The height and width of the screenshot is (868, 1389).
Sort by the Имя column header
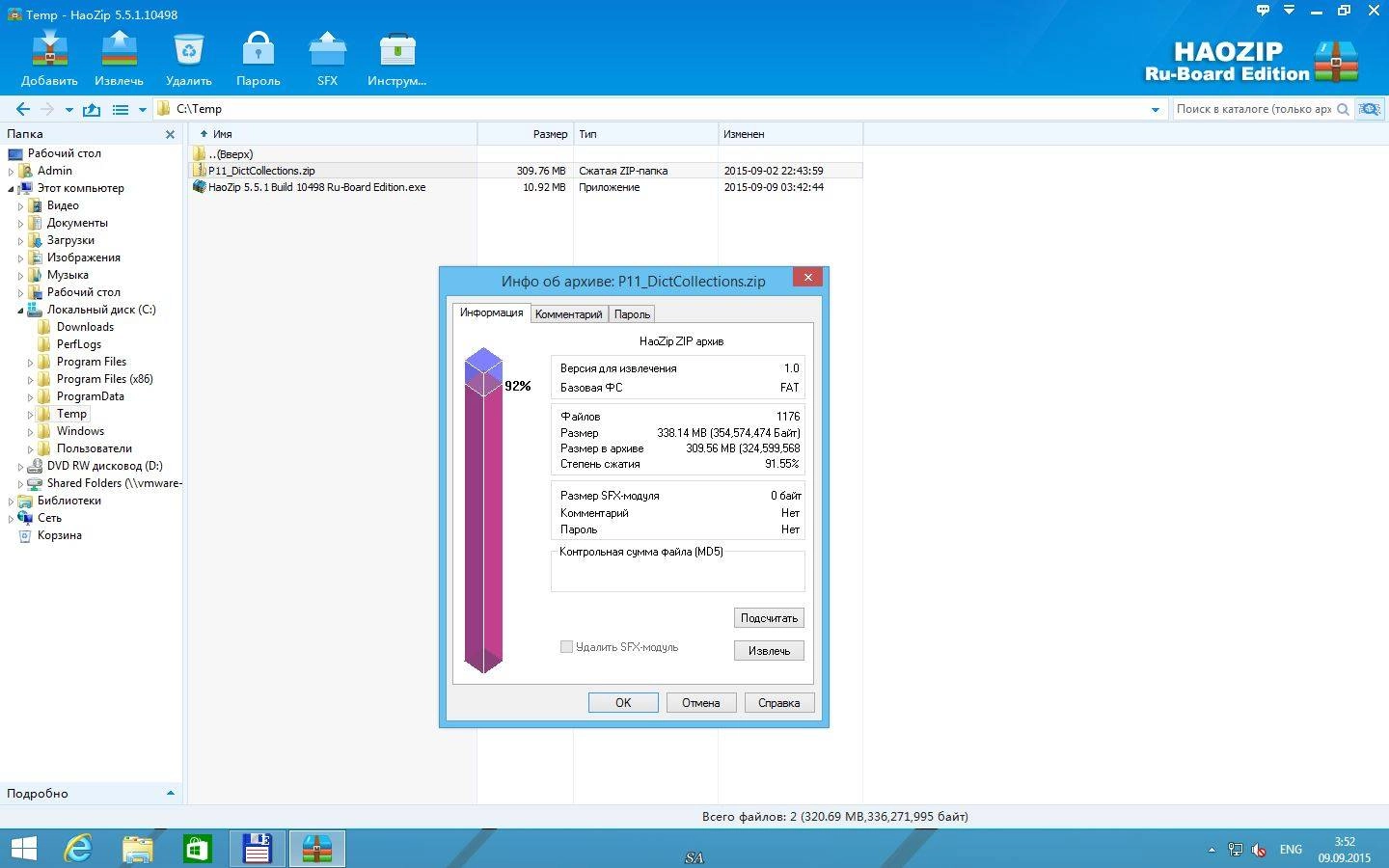click(x=333, y=134)
